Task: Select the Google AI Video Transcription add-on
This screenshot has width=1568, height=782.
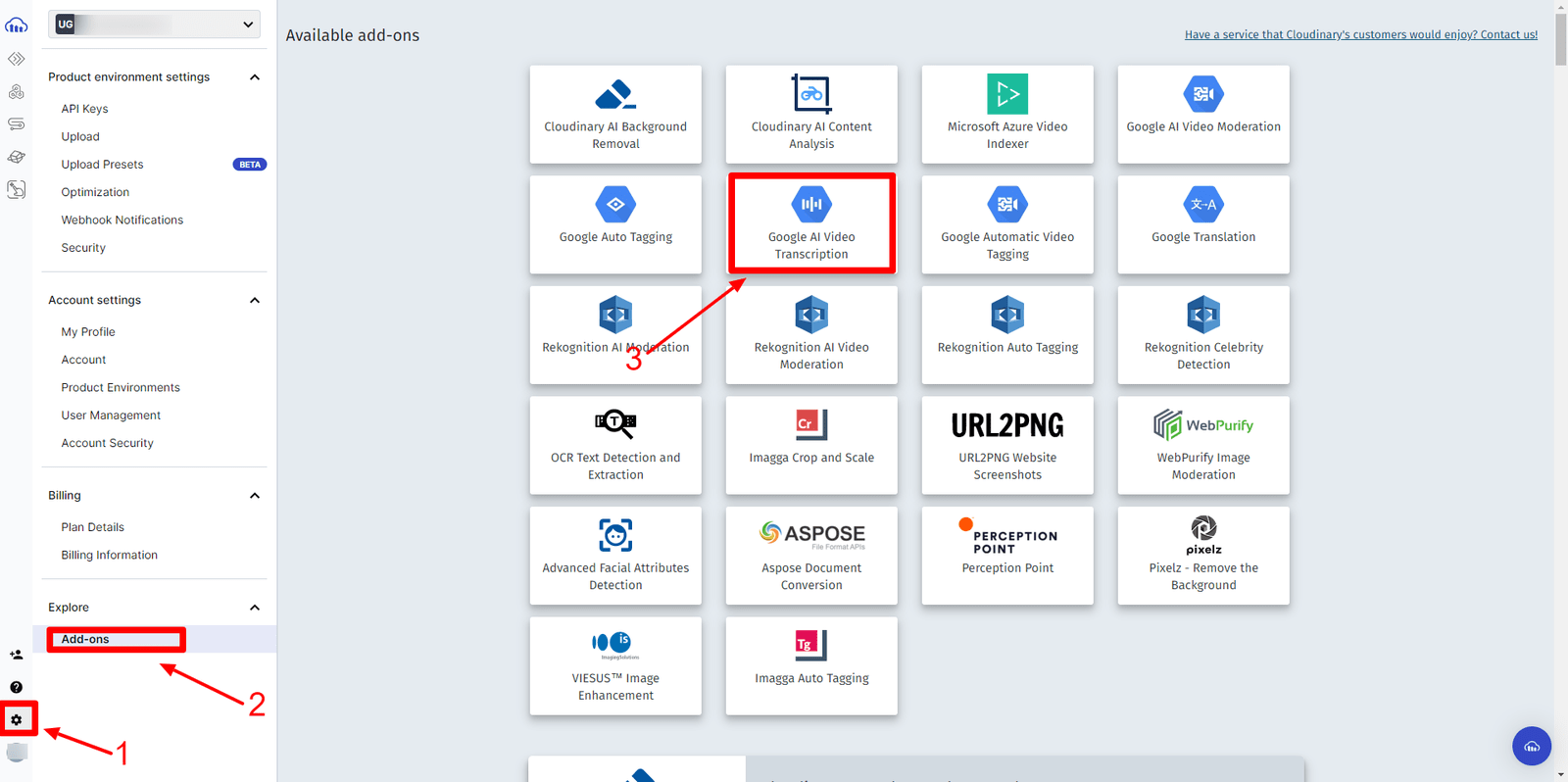Action: pos(811,224)
